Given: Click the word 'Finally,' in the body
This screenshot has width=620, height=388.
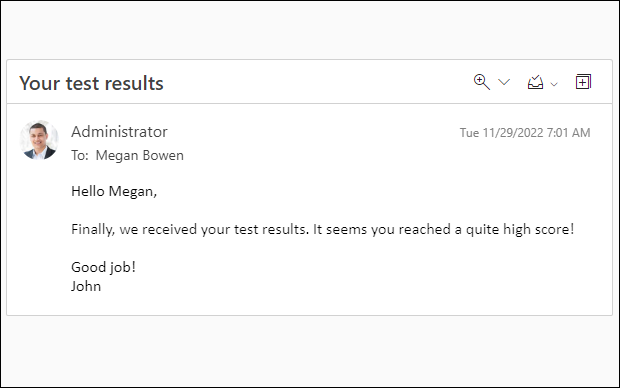Looking at the screenshot, I should pos(93,229).
